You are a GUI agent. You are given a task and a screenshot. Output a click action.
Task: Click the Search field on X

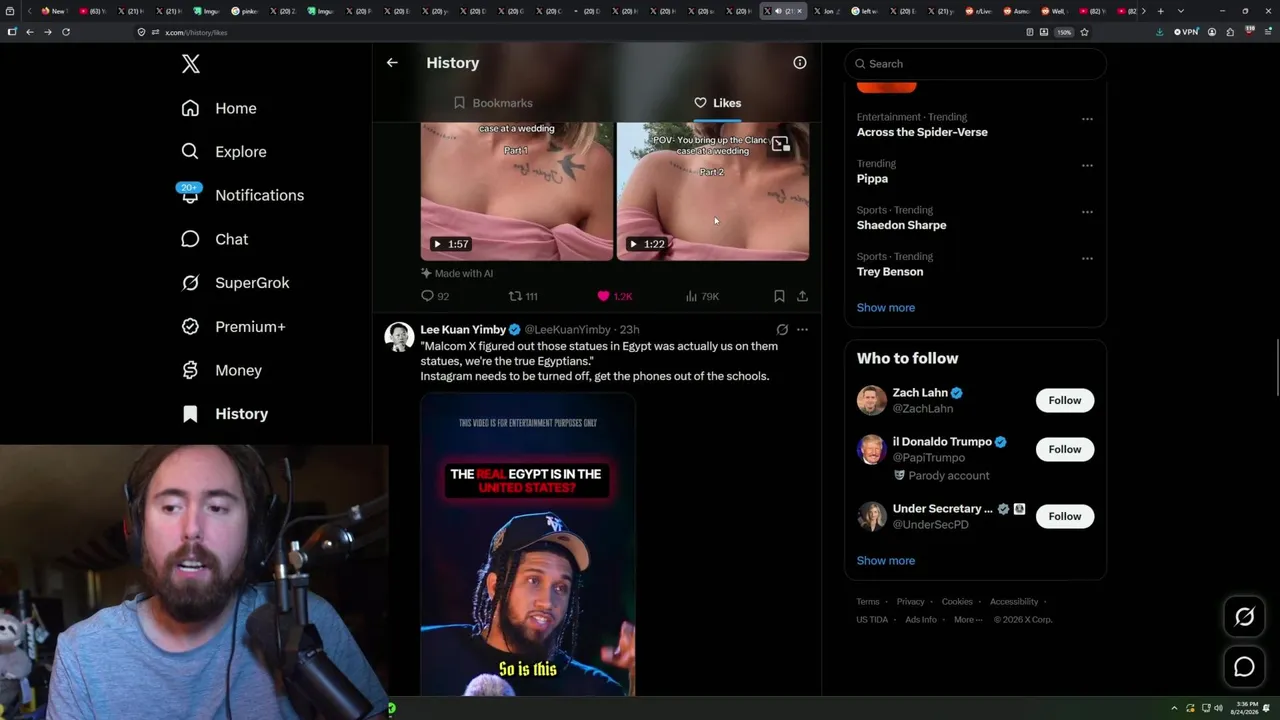point(976,64)
